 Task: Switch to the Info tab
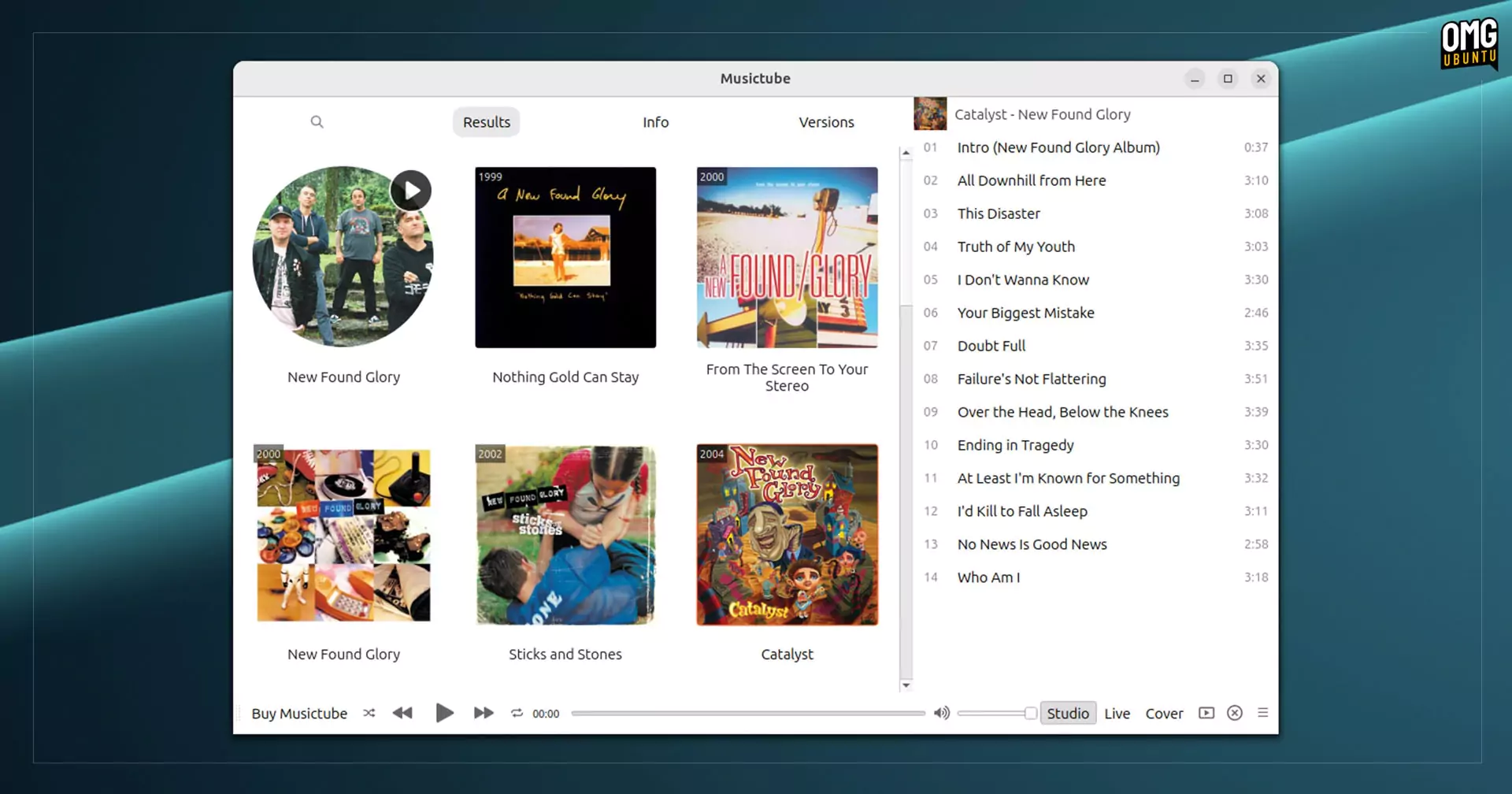point(655,121)
